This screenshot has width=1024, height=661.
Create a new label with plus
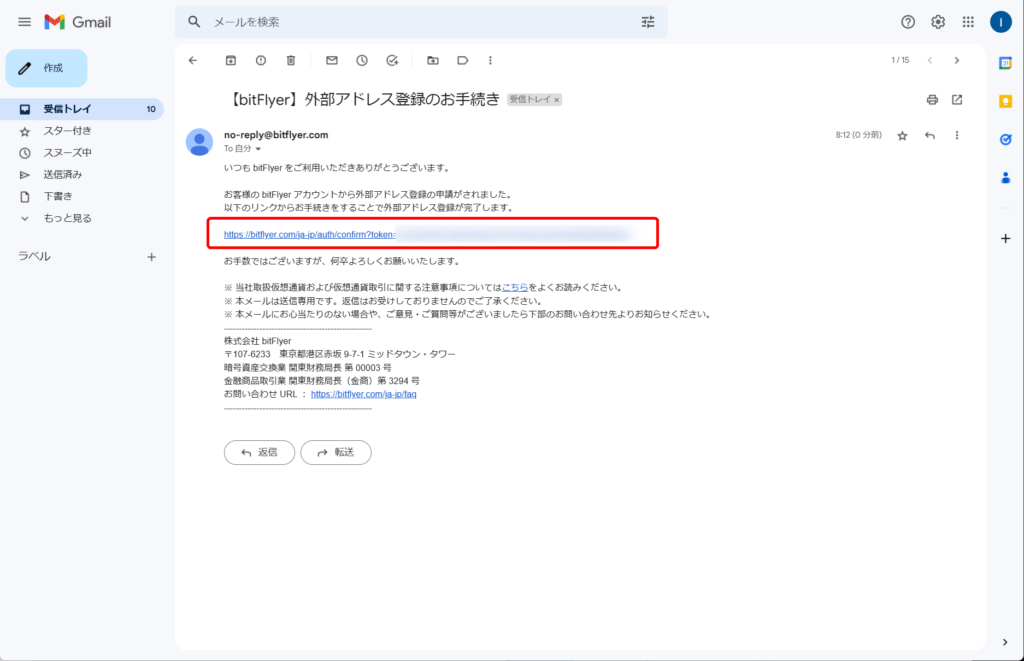coord(152,257)
